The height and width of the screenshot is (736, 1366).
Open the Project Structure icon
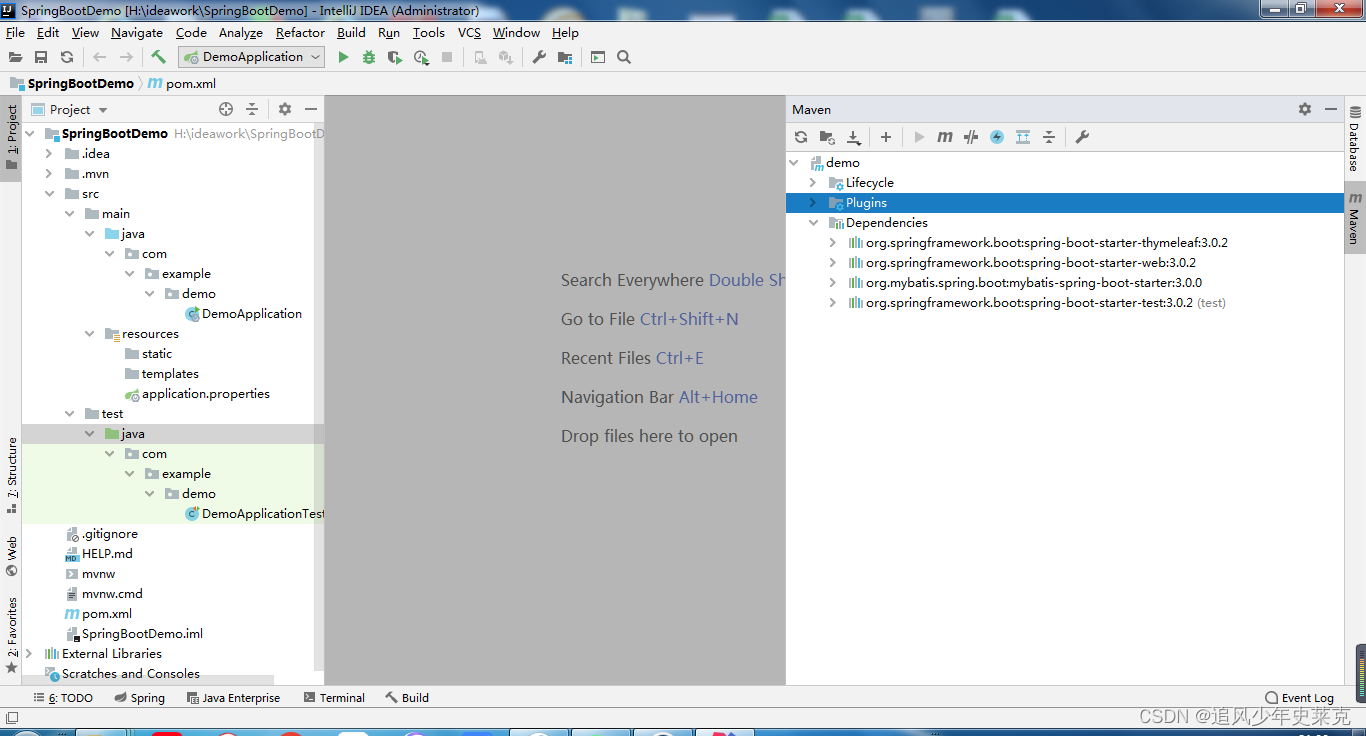[565, 57]
